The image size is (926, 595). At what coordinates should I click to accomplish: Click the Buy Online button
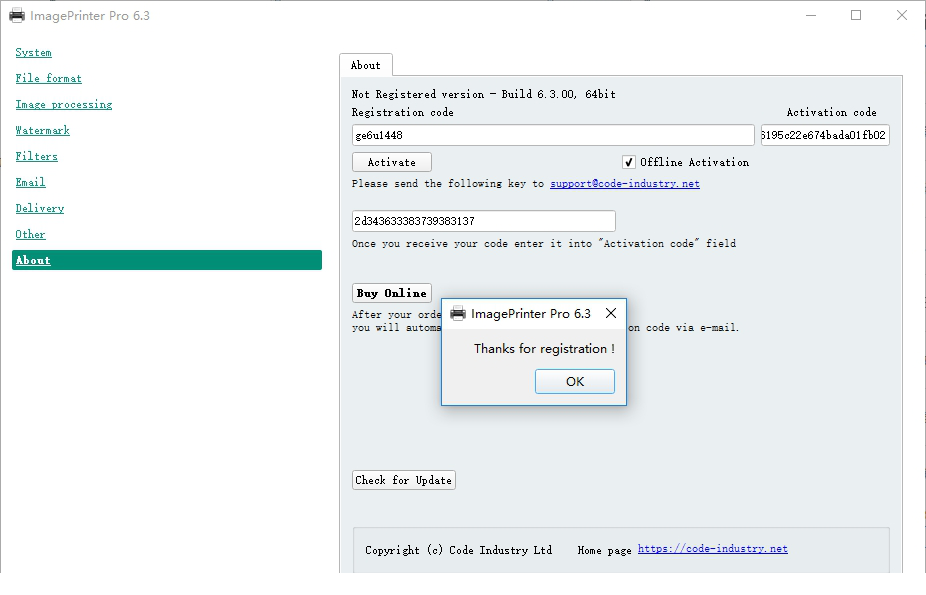(x=392, y=293)
